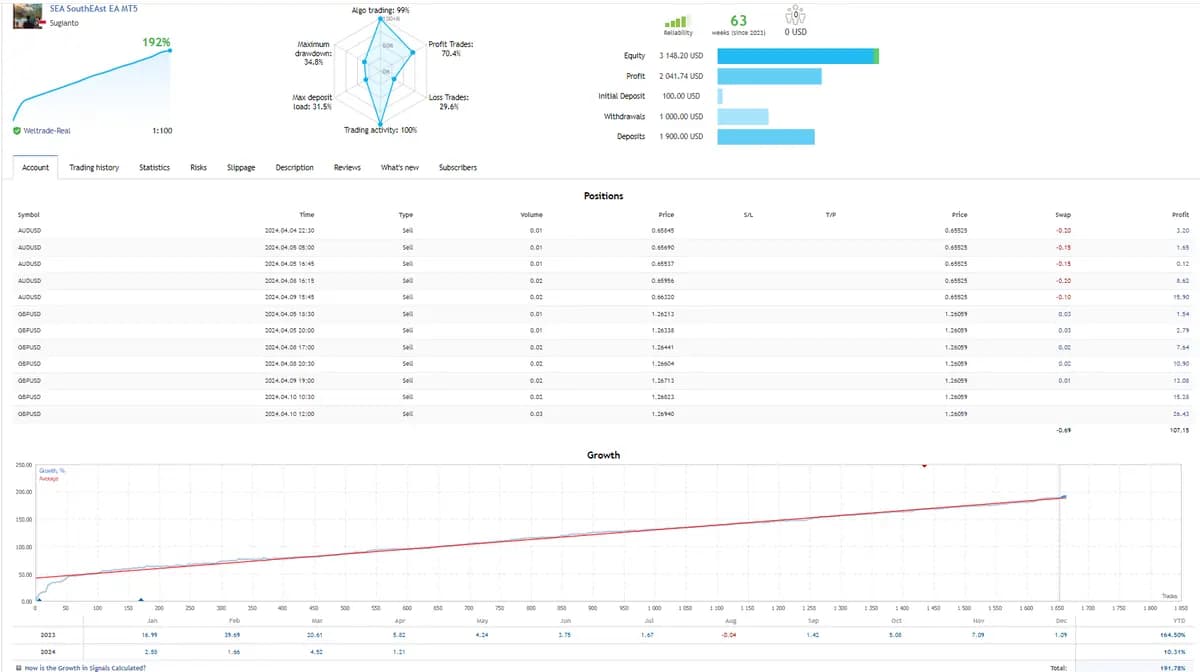
Task: Open the signal author's avatar thumbnail
Action: [x=26, y=16]
